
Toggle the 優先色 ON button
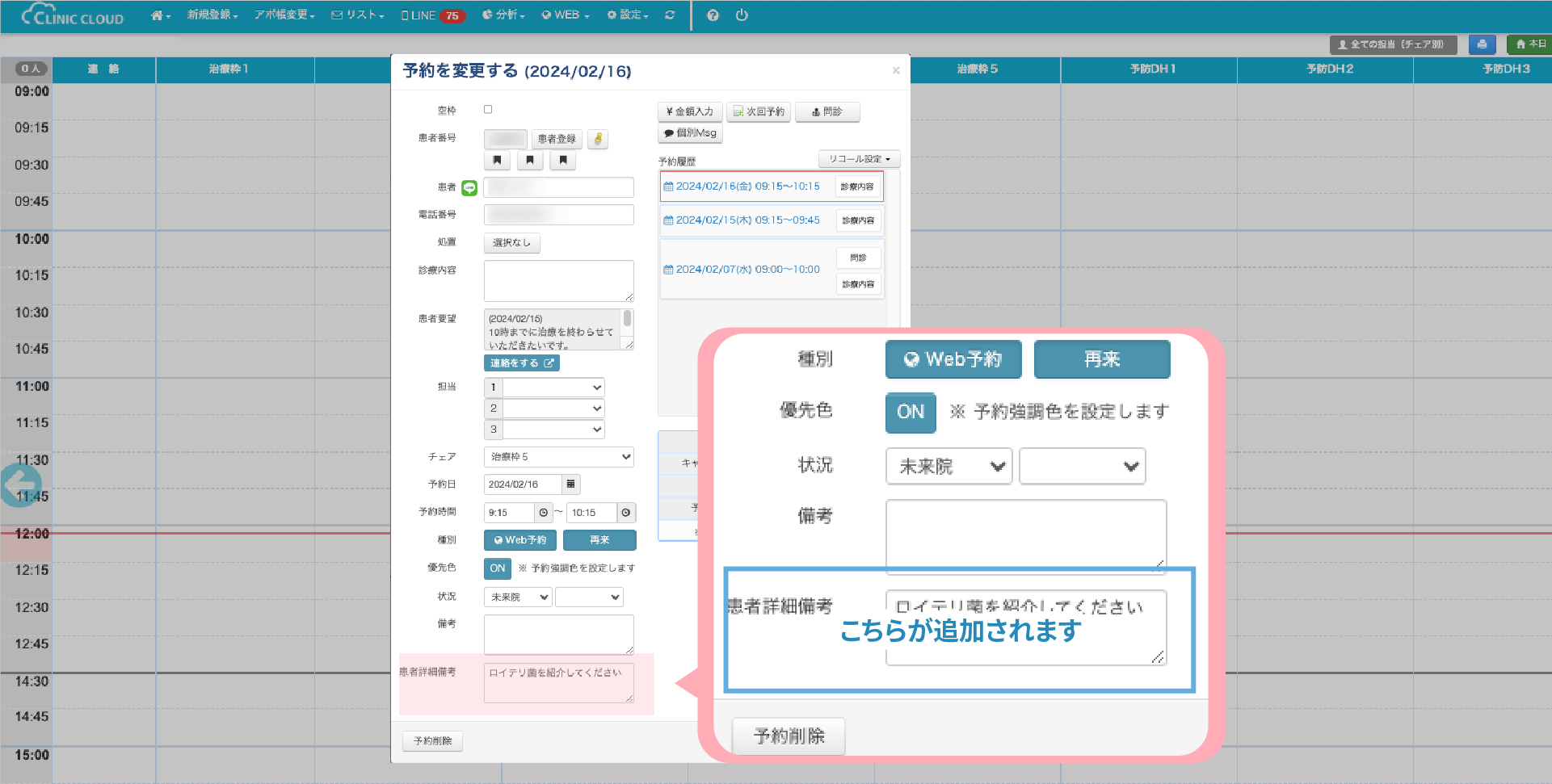497,568
